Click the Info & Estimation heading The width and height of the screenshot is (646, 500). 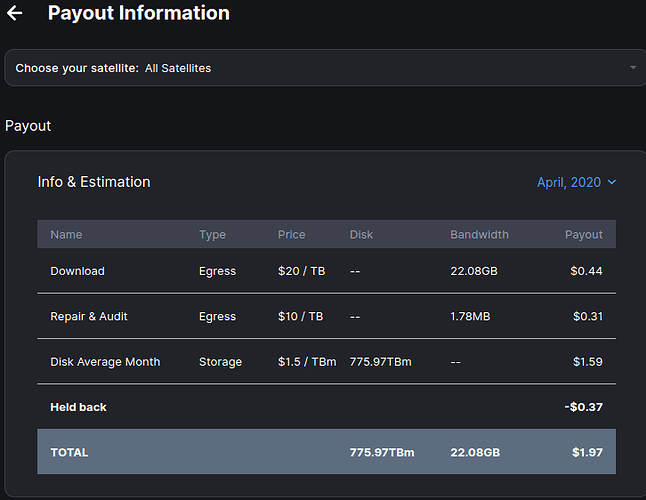(x=94, y=182)
